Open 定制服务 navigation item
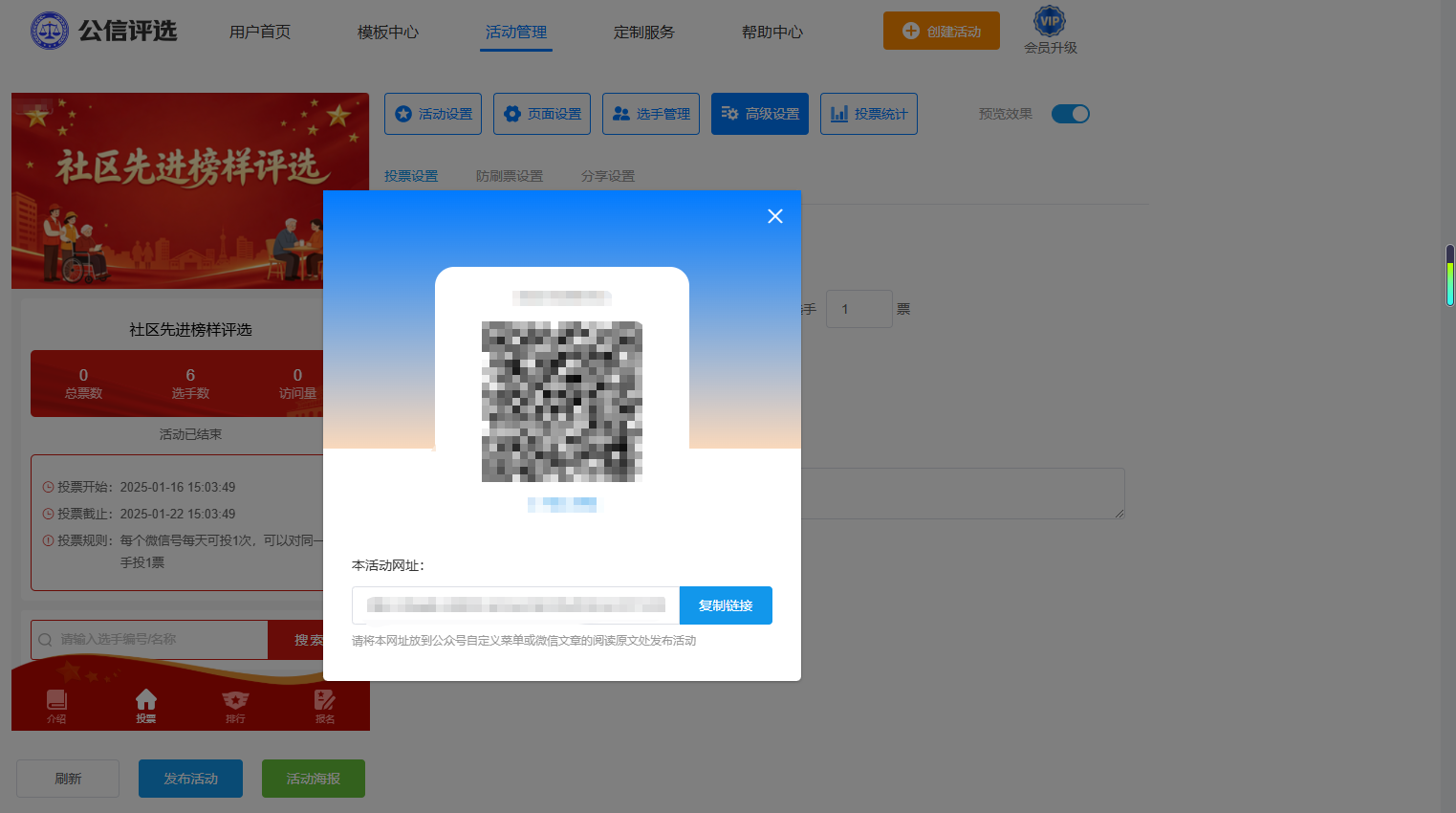 coord(644,32)
